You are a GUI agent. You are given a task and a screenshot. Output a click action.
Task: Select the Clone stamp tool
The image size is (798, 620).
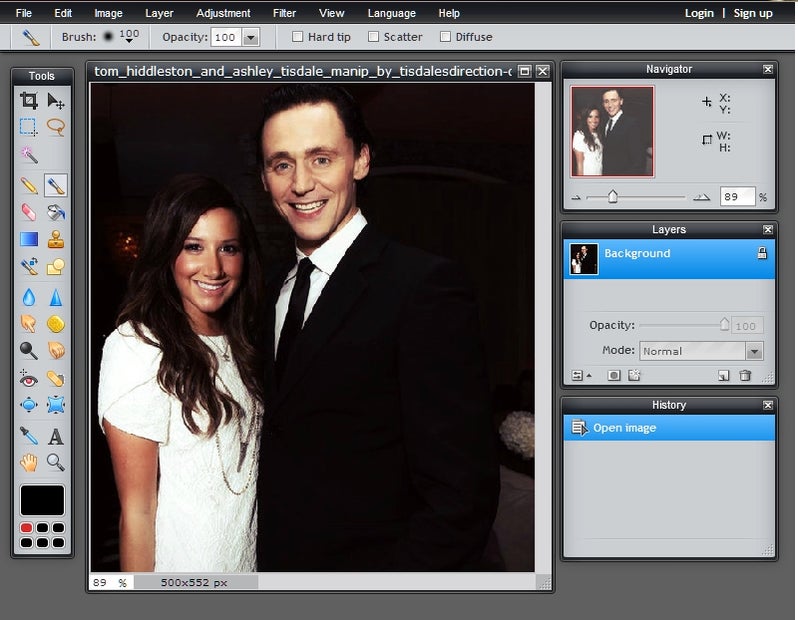[x=55, y=239]
